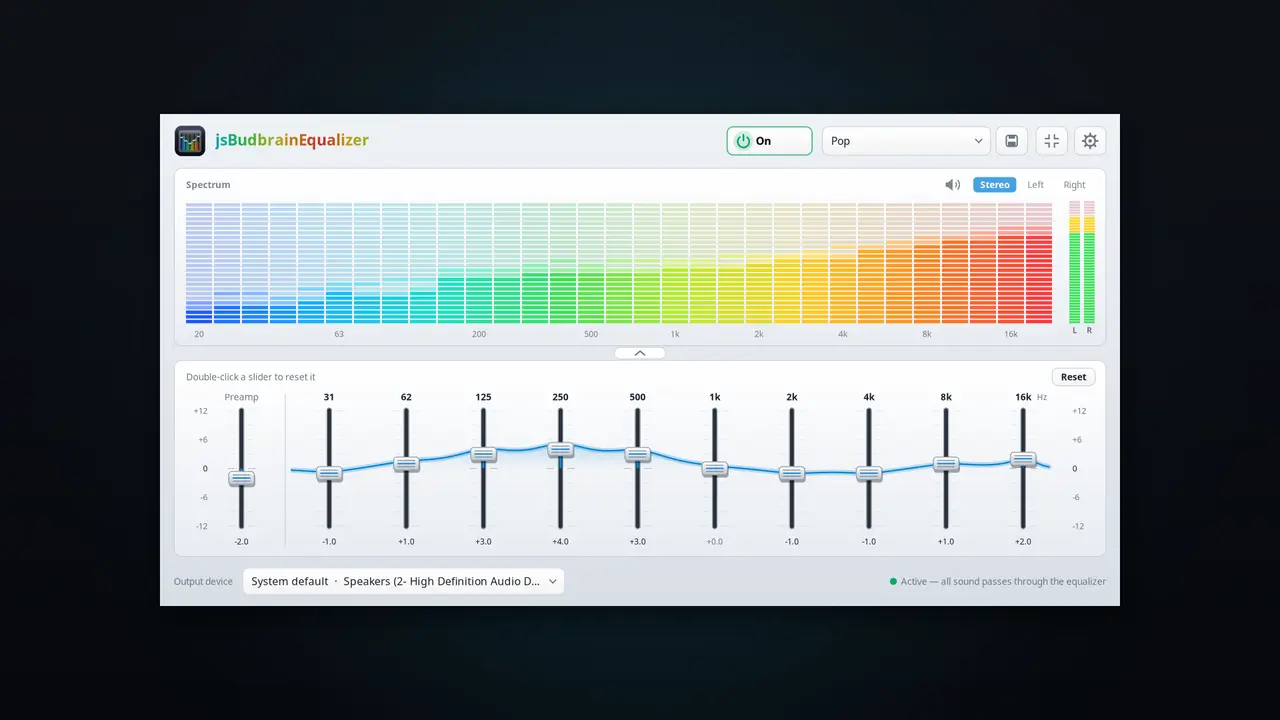This screenshot has width=1280, height=720.
Task: Turn off the equalizer with the On toggle
Action: coord(769,141)
